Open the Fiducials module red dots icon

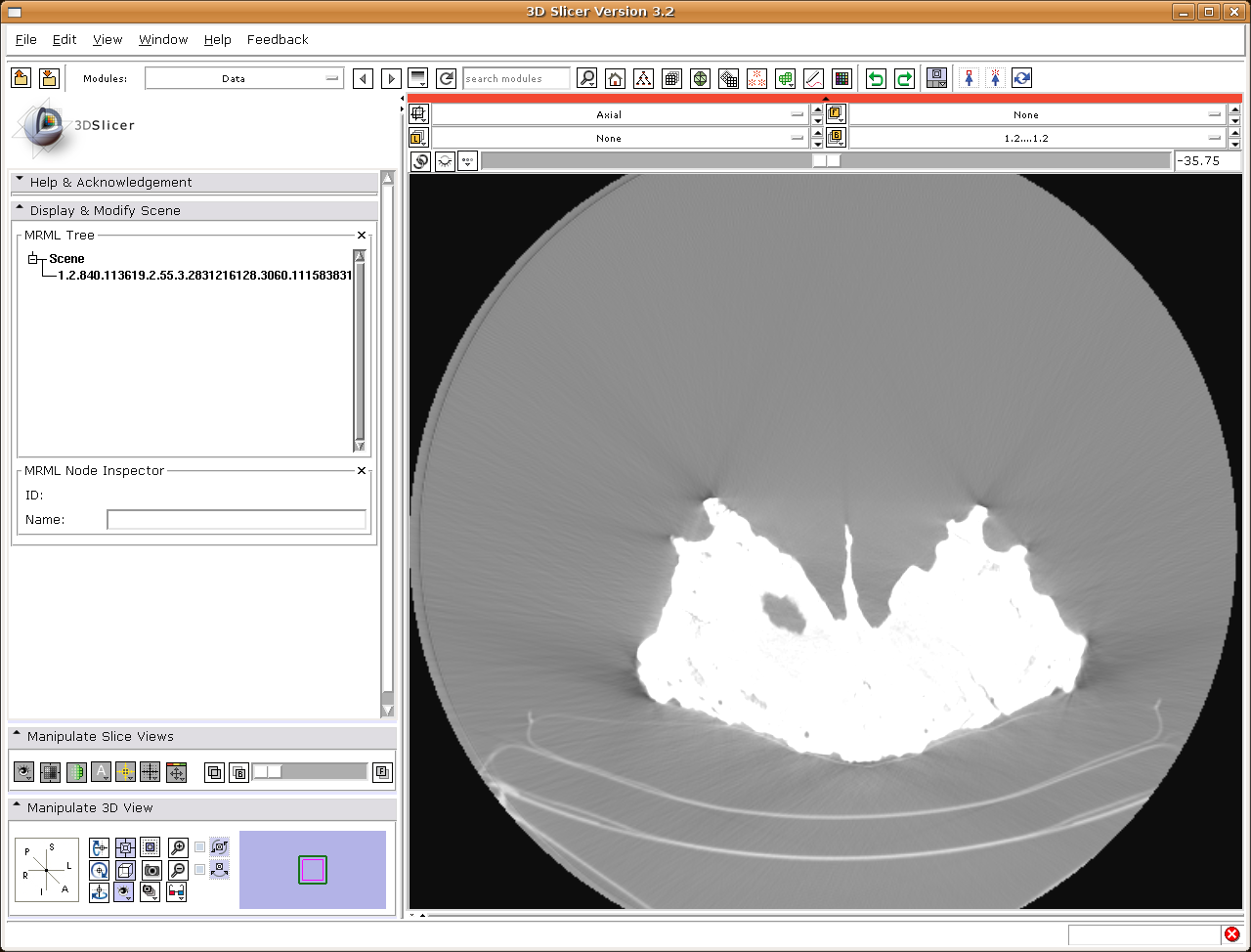pos(756,78)
